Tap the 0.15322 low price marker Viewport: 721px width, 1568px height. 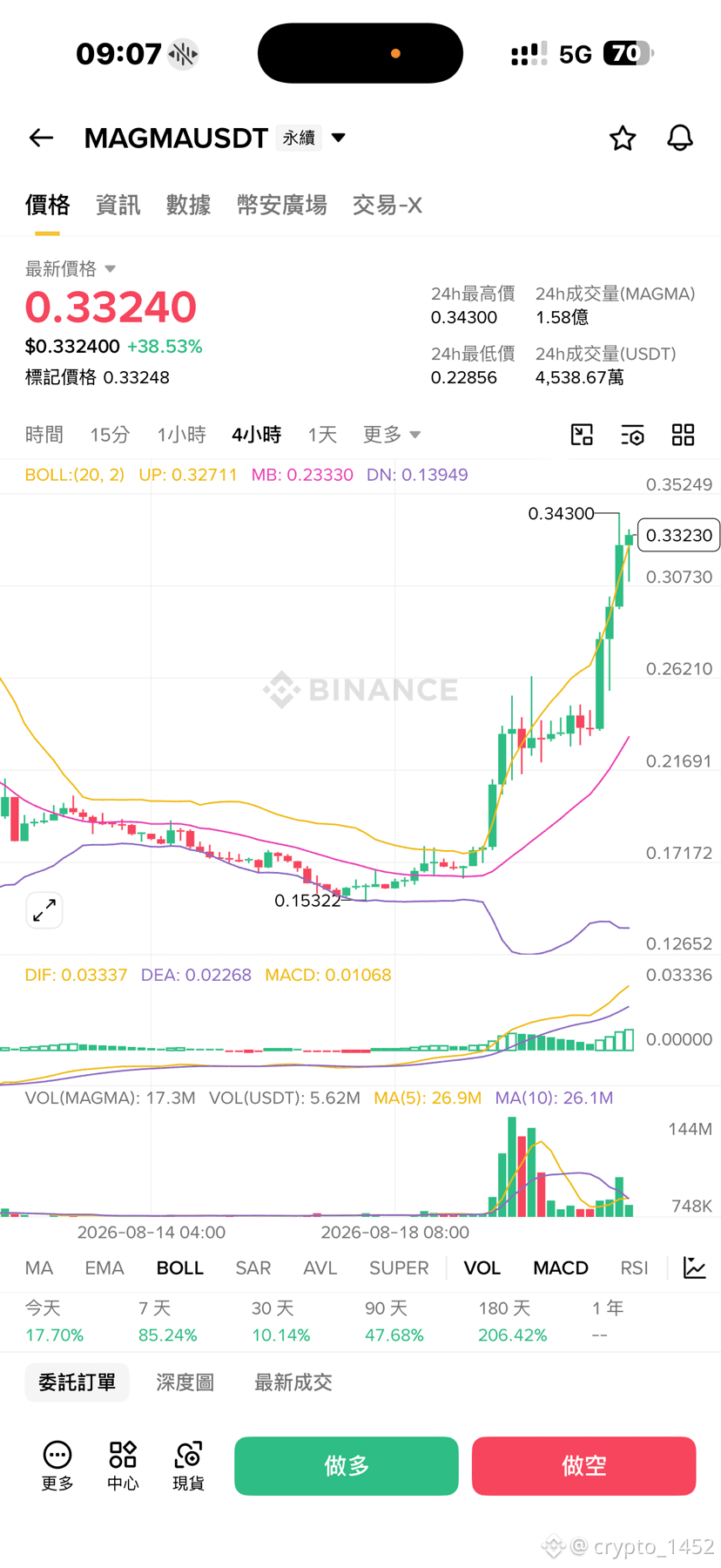[x=307, y=901]
